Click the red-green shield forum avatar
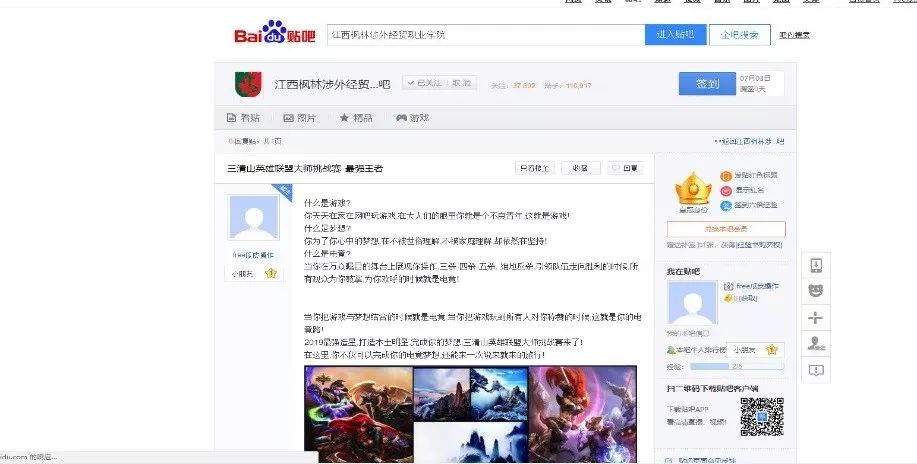This screenshot has height=464, width=917. click(248, 85)
